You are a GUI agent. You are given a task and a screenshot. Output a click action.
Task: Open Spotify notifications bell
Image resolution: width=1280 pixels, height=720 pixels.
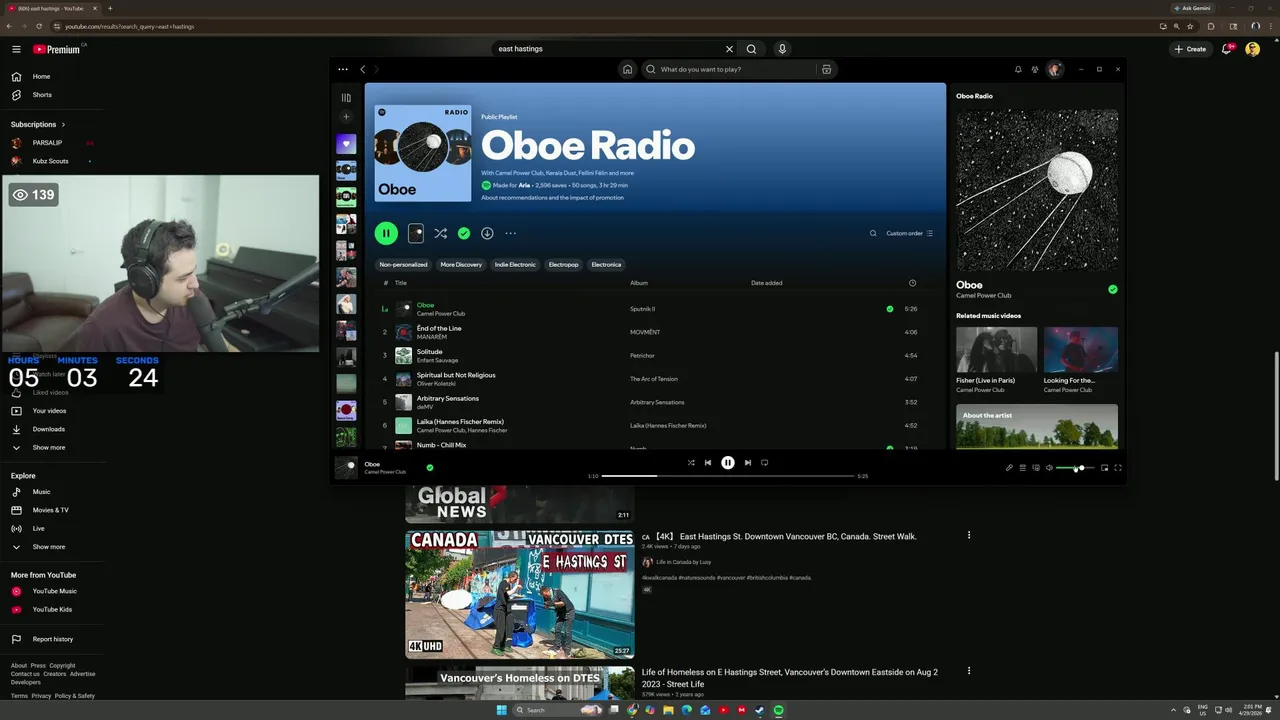point(1018,69)
